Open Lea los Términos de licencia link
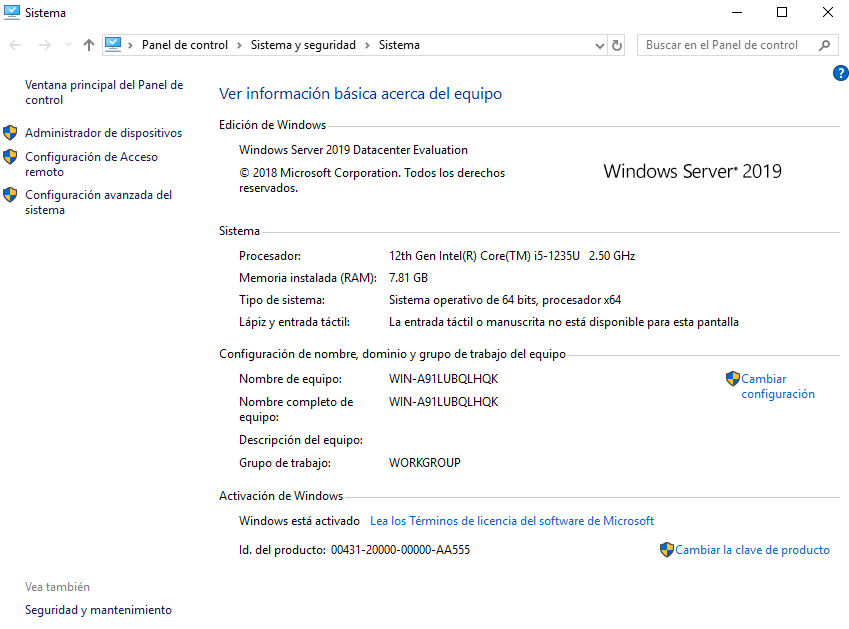The width and height of the screenshot is (849, 629). tap(512, 521)
